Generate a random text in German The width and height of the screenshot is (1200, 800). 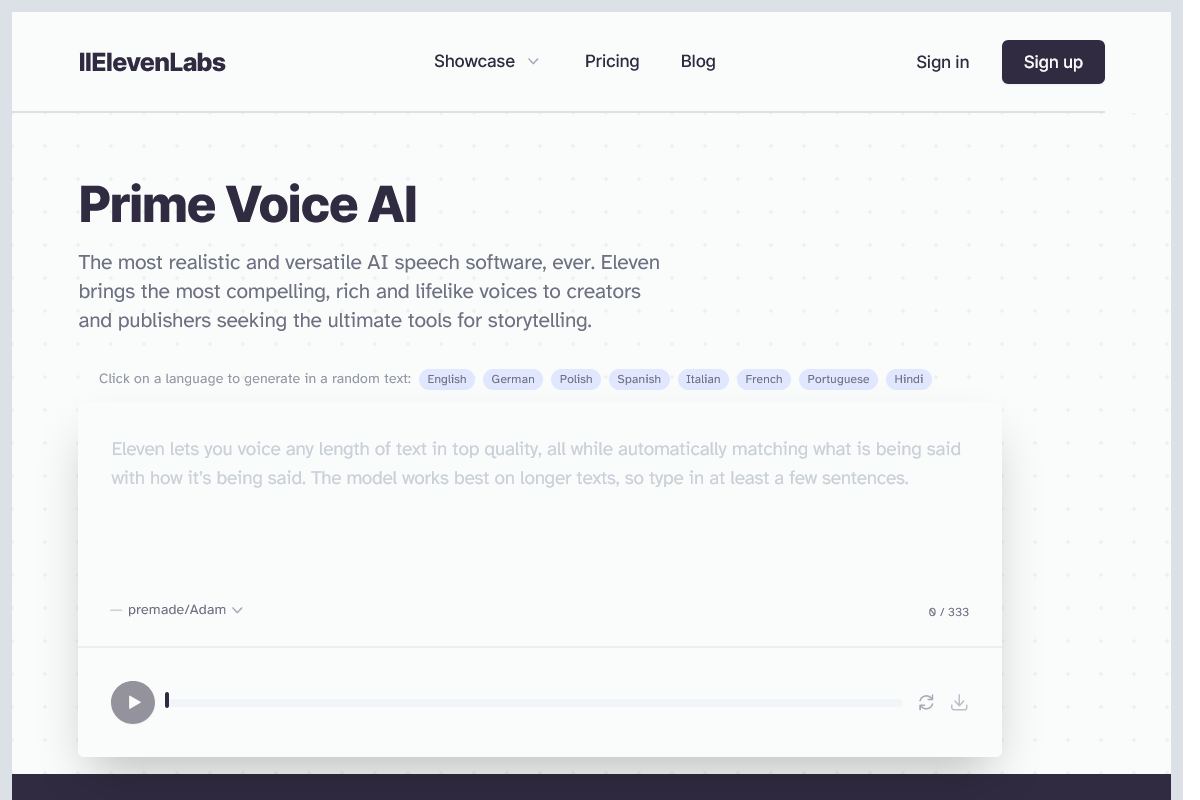pos(513,379)
